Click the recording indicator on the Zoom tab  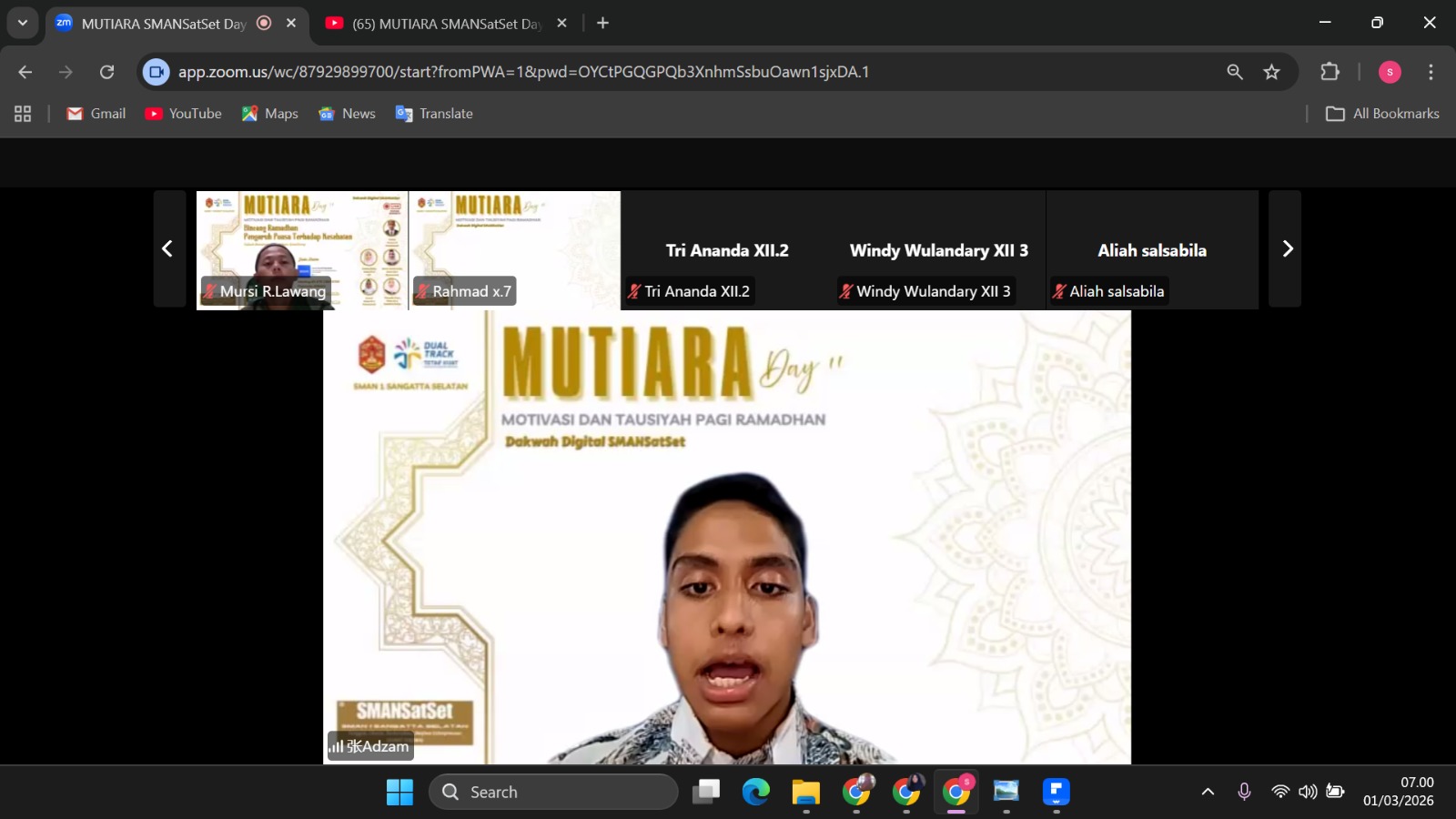click(264, 23)
